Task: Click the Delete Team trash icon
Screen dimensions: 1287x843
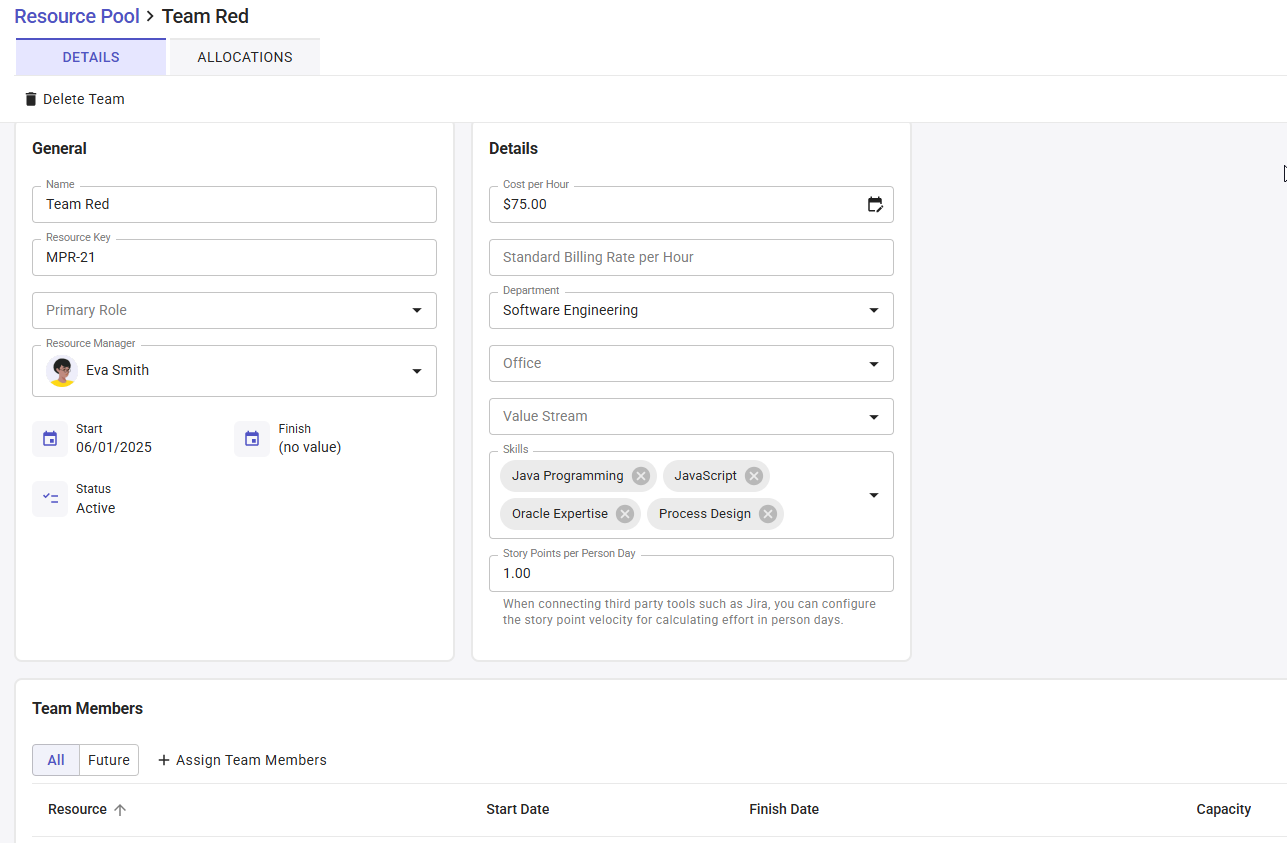Action: click(31, 99)
